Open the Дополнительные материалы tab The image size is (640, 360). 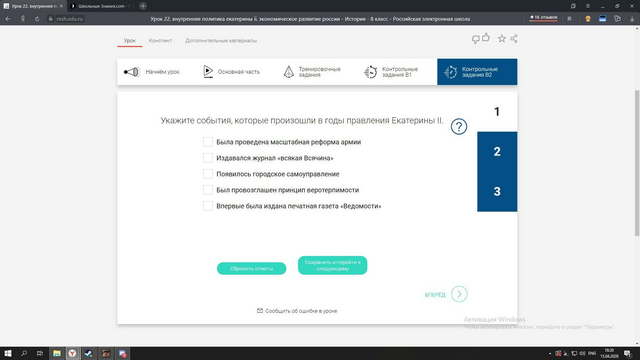pos(221,40)
